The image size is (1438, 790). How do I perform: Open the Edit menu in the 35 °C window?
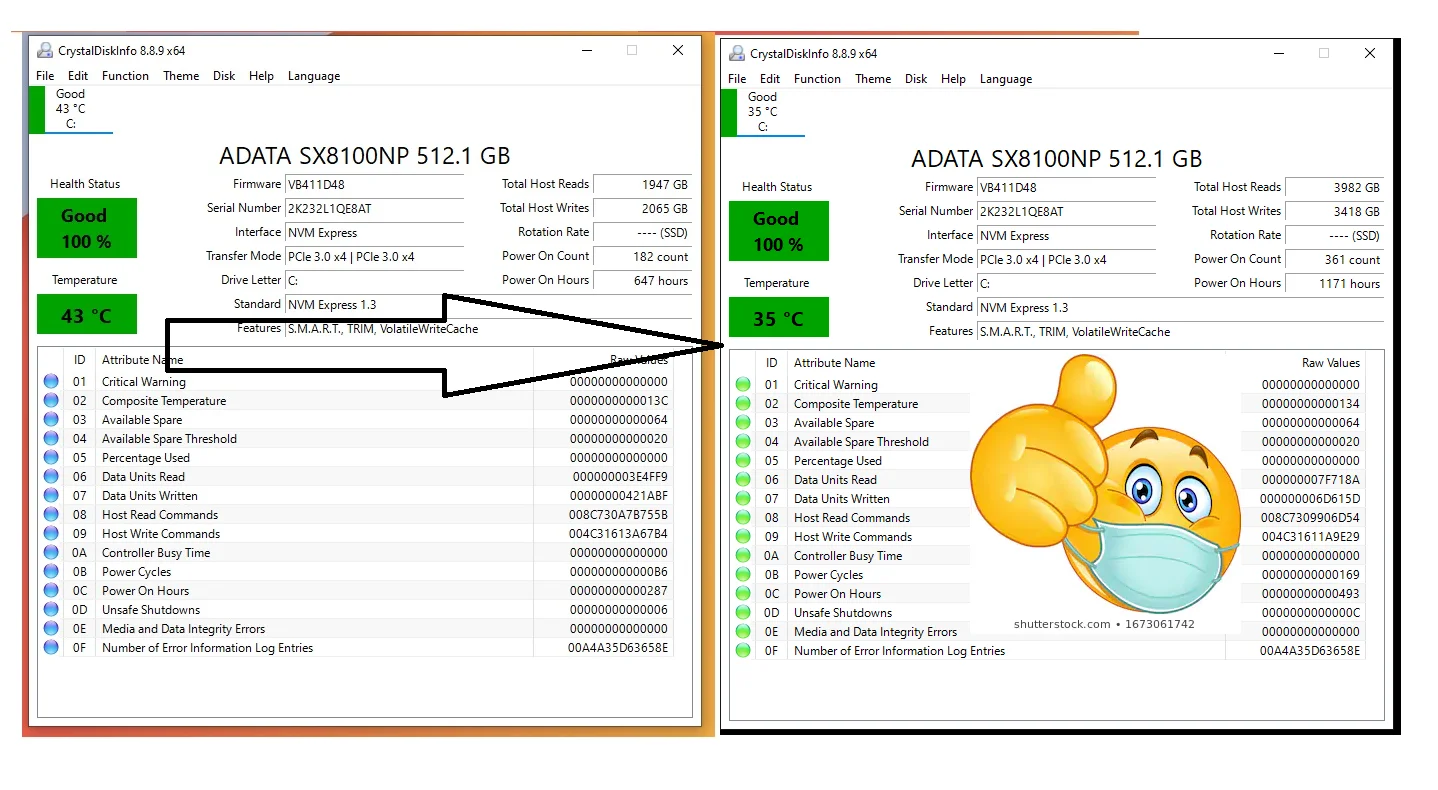[x=770, y=79]
